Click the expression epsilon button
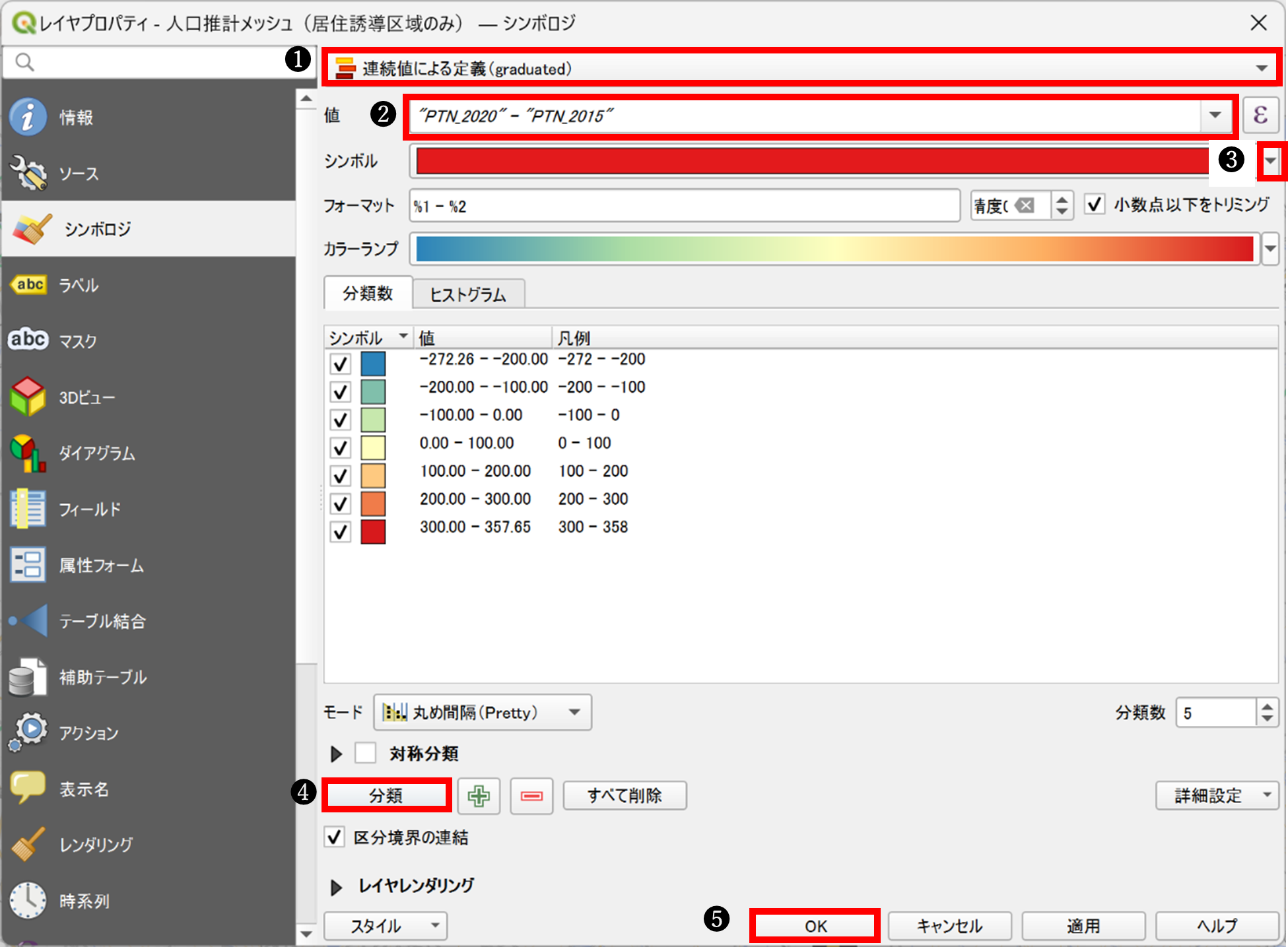This screenshot has width=1288, height=947. tap(1260, 115)
